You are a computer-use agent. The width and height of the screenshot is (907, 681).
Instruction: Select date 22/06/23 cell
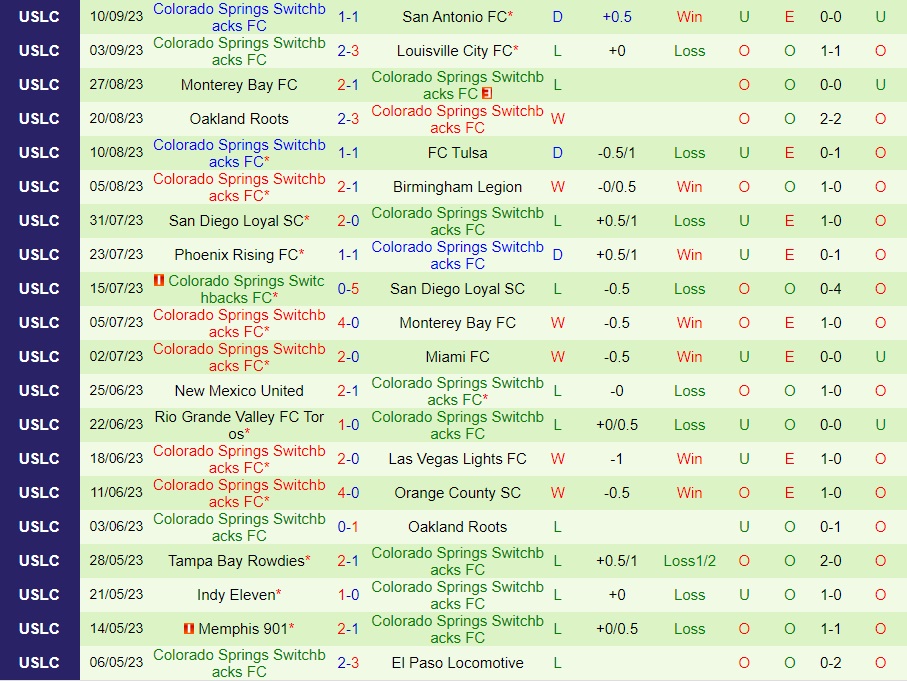tap(116, 425)
